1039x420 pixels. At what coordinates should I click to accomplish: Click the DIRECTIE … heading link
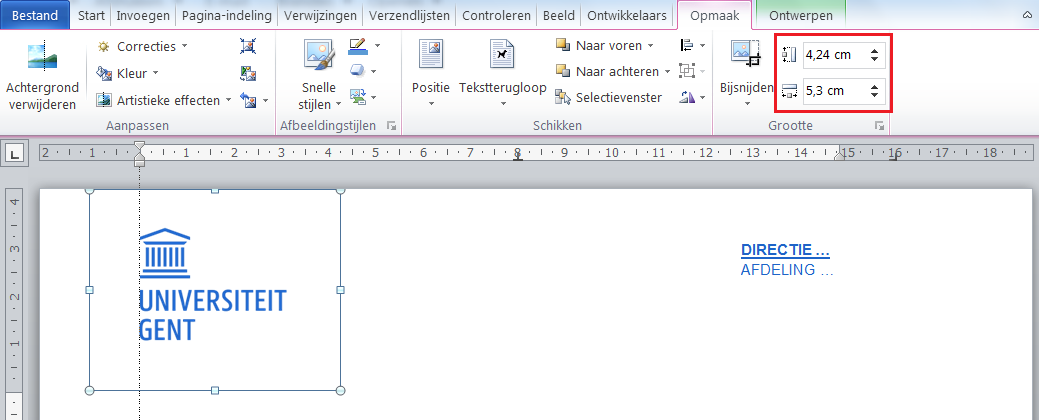tap(785, 250)
